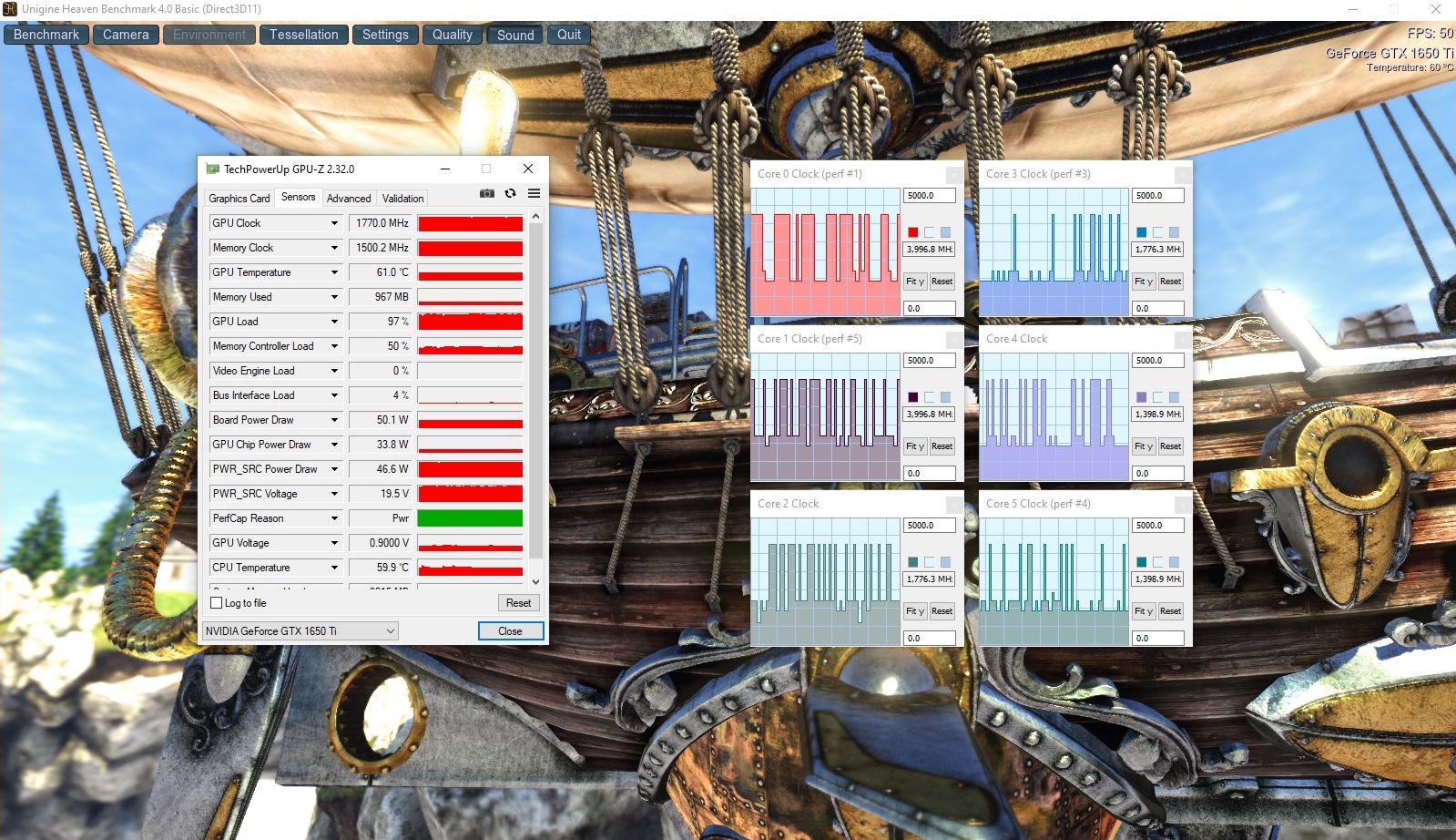Screen dimensions: 1456x840
Task: Open the Camera menu in Heaven
Action: pos(126,35)
